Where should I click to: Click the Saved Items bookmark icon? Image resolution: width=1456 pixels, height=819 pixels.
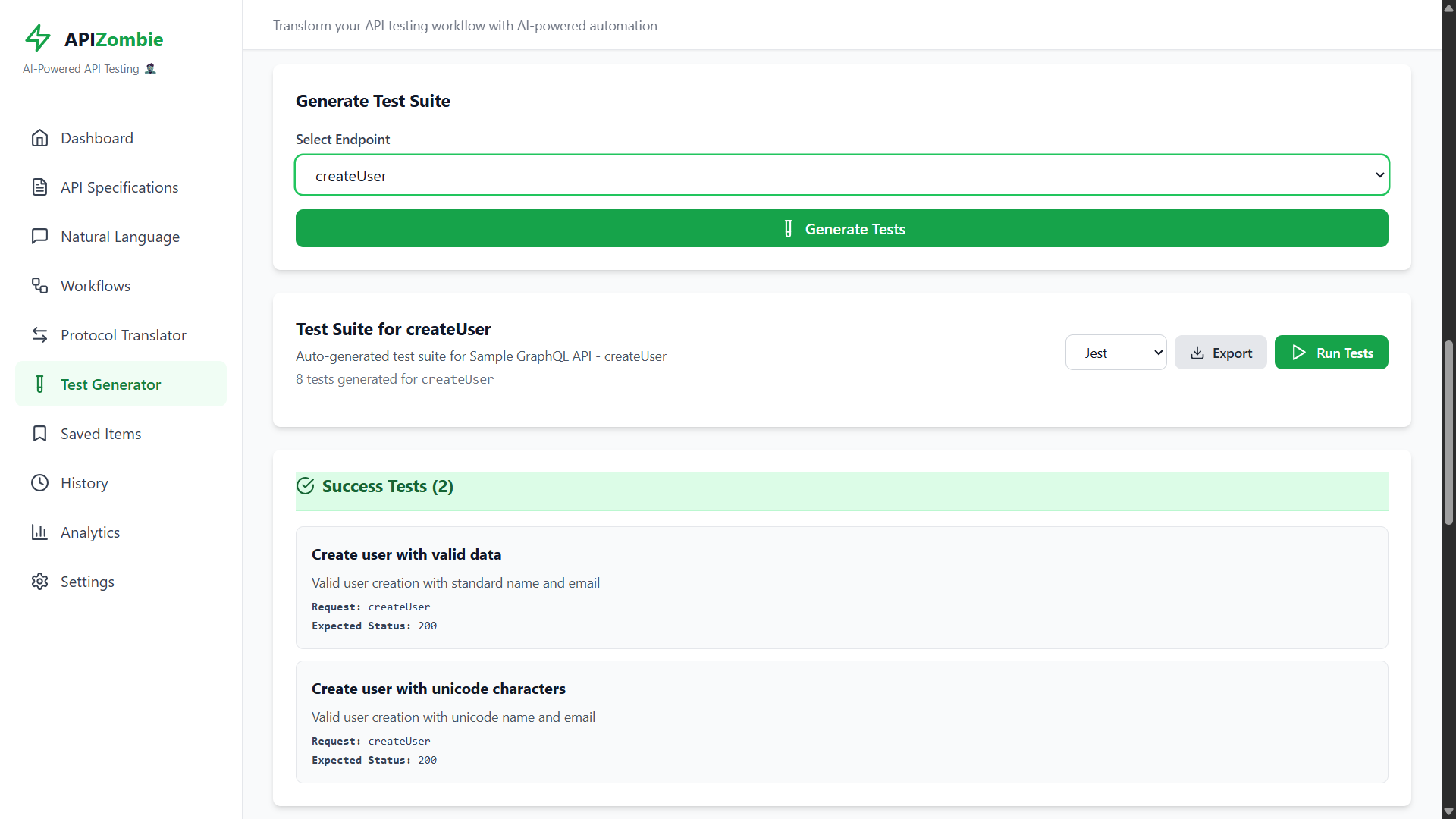(x=39, y=434)
